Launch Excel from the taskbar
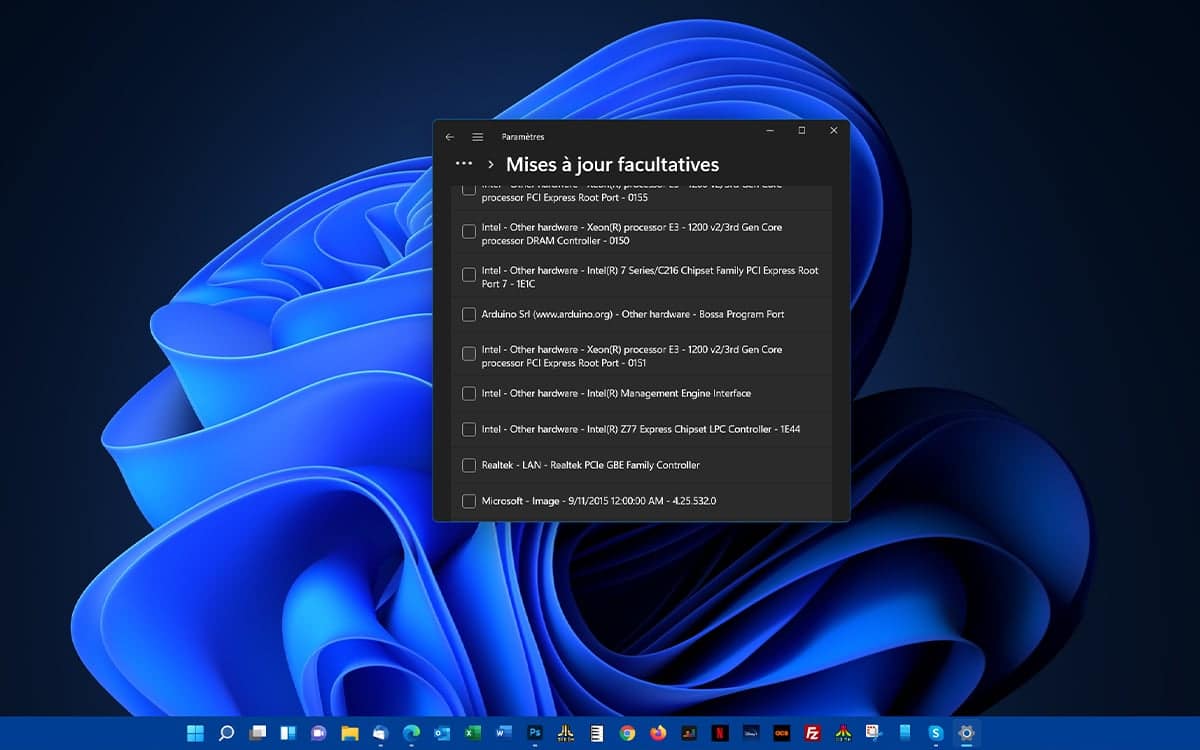Image resolution: width=1200 pixels, height=750 pixels. click(x=473, y=733)
